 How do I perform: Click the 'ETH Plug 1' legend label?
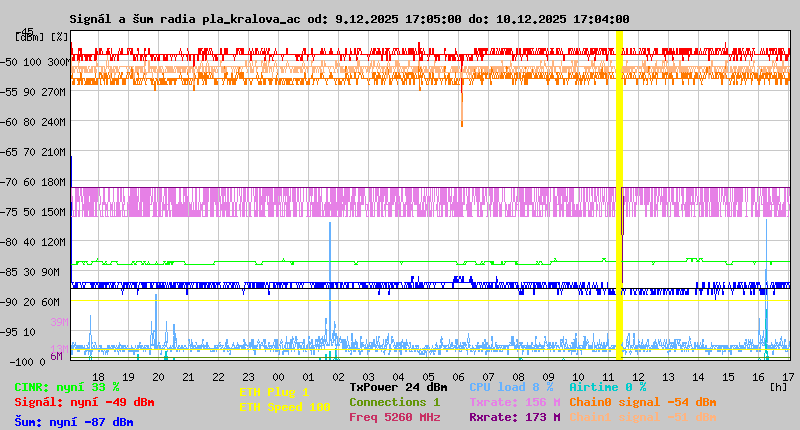[x=274, y=392]
